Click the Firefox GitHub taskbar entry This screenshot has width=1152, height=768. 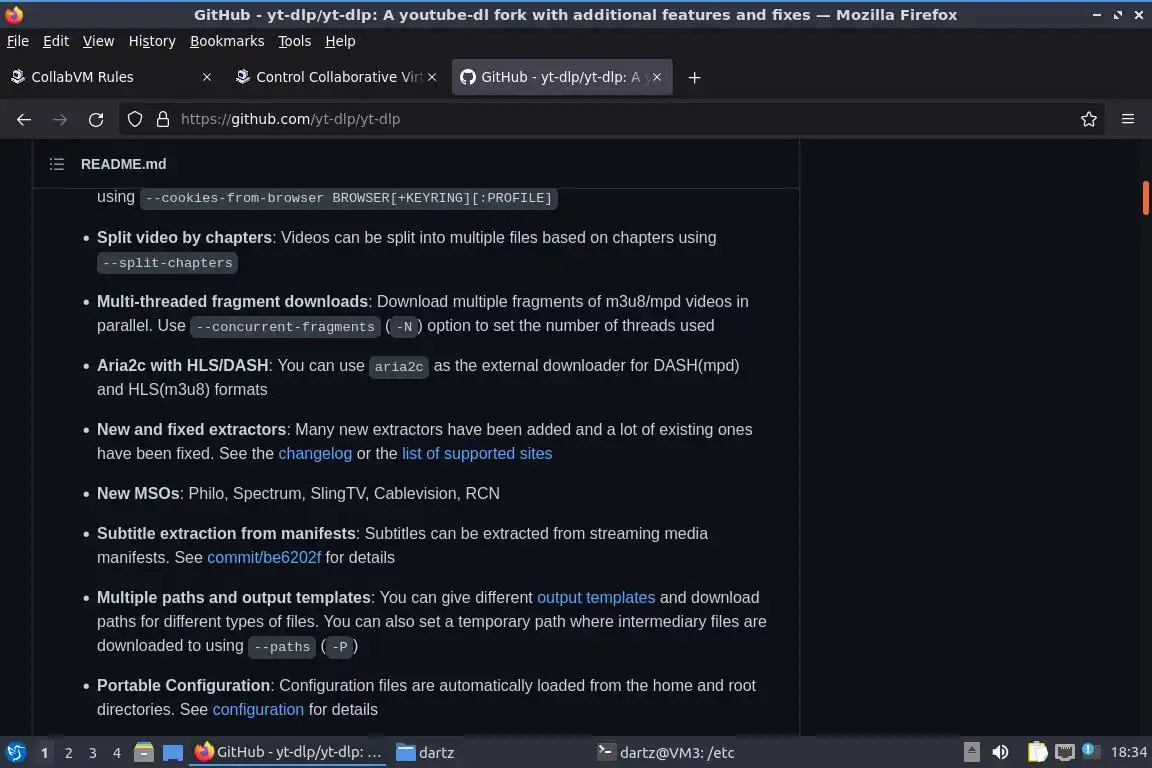288,753
